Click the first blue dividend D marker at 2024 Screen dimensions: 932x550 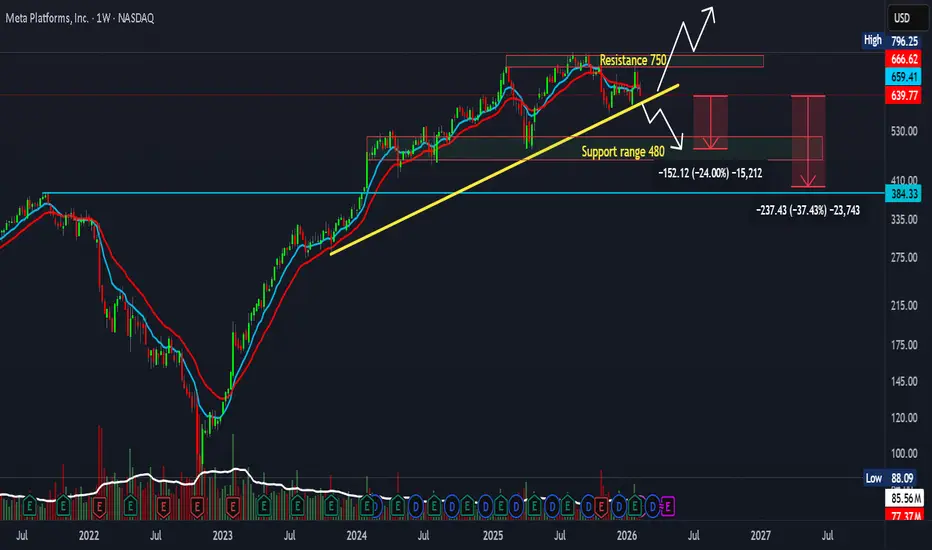click(x=377, y=507)
